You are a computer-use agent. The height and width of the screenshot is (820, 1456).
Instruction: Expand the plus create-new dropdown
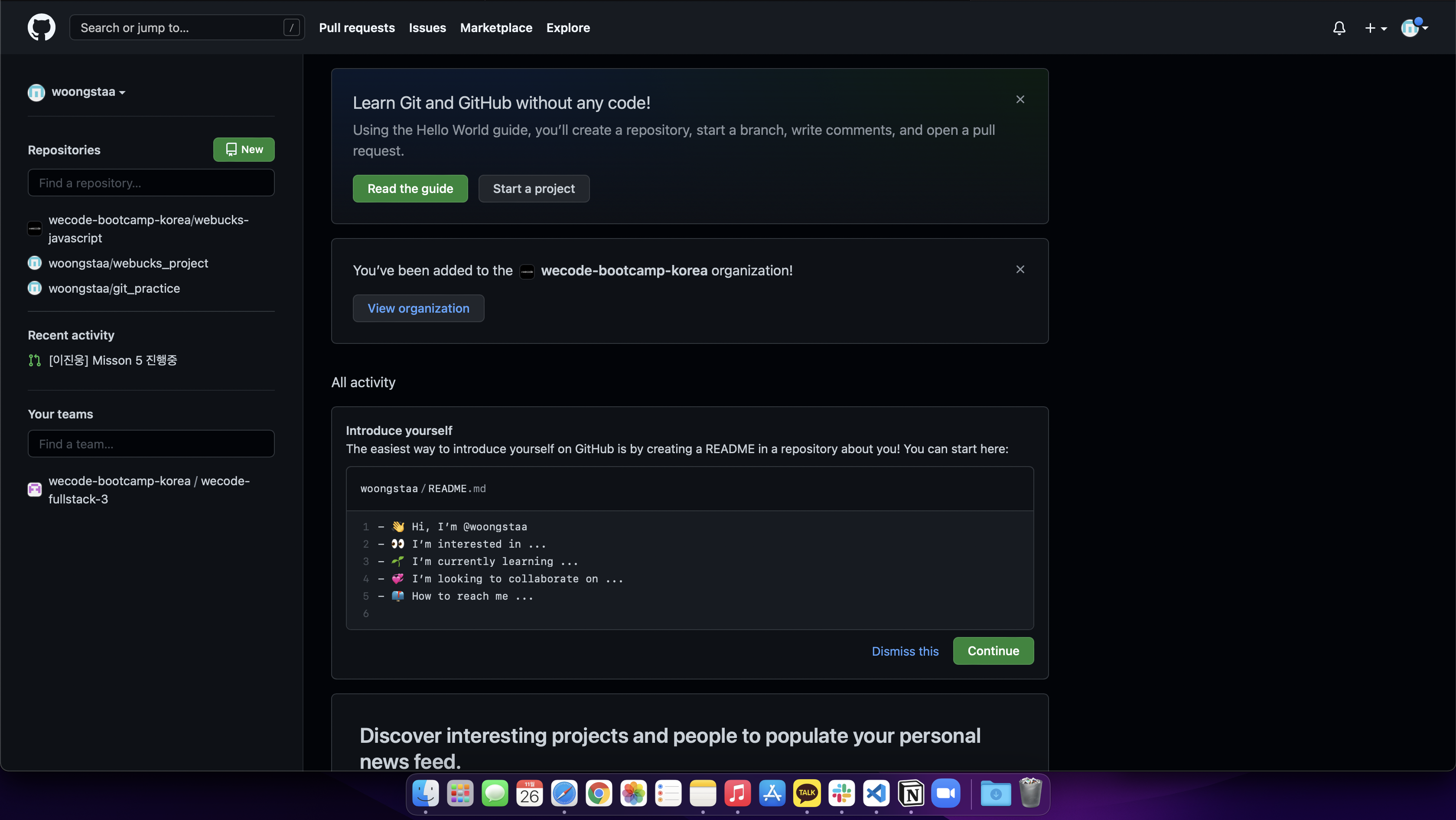pyautogui.click(x=1375, y=28)
